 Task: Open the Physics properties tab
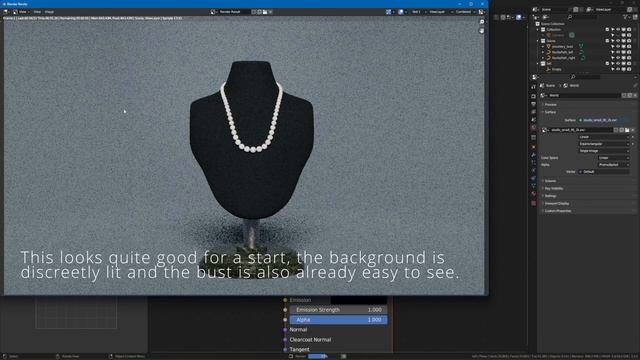click(x=533, y=170)
